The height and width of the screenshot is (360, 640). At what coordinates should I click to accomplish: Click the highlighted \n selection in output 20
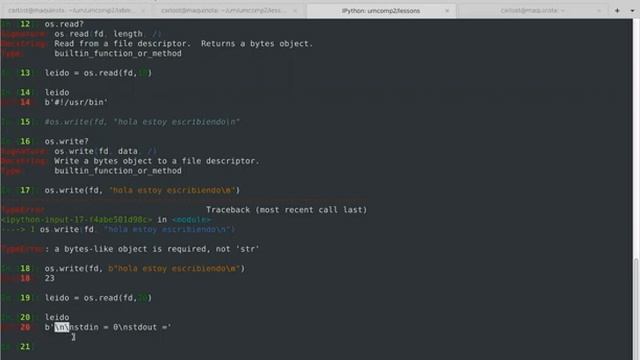point(62,327)
